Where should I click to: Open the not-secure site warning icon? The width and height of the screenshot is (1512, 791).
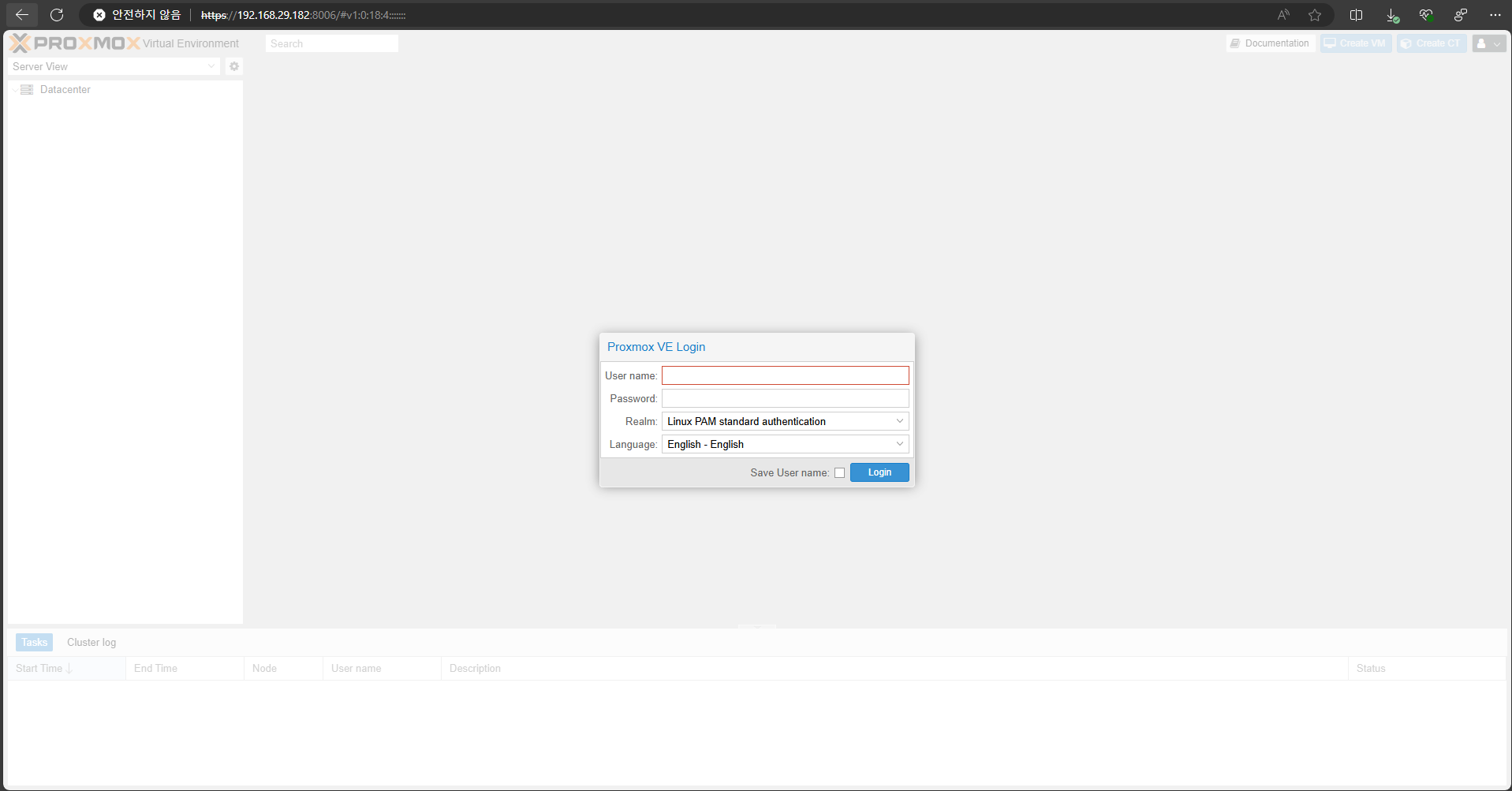(x=99, y=15)
